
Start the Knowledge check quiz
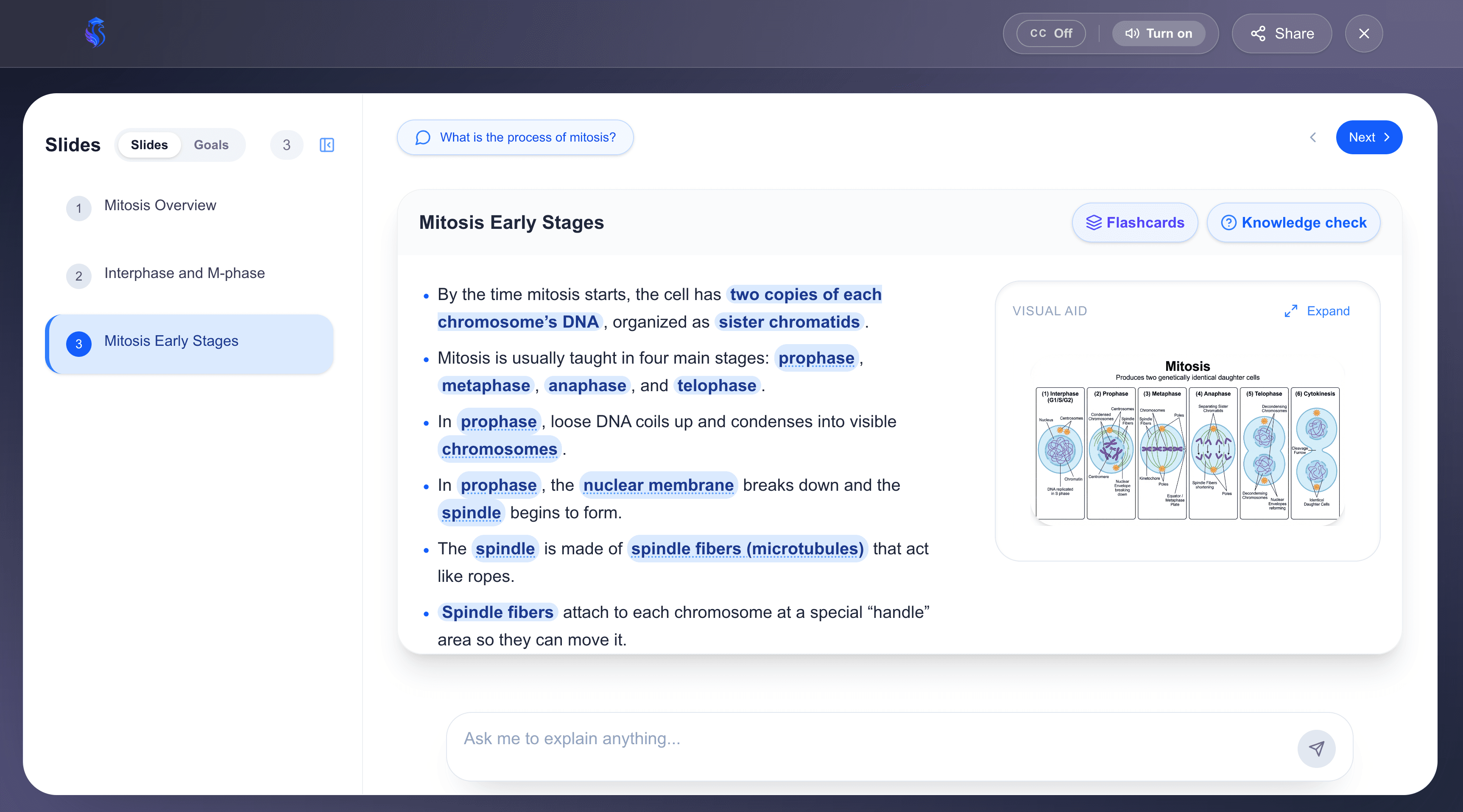(1293, 222)
